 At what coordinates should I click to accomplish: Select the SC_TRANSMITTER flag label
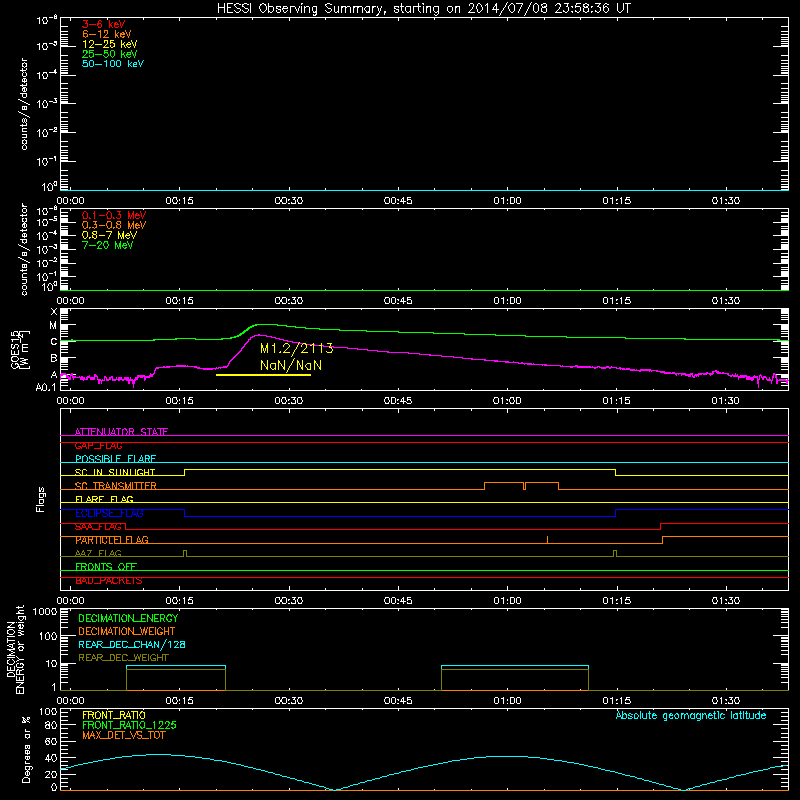click(116, 486)
